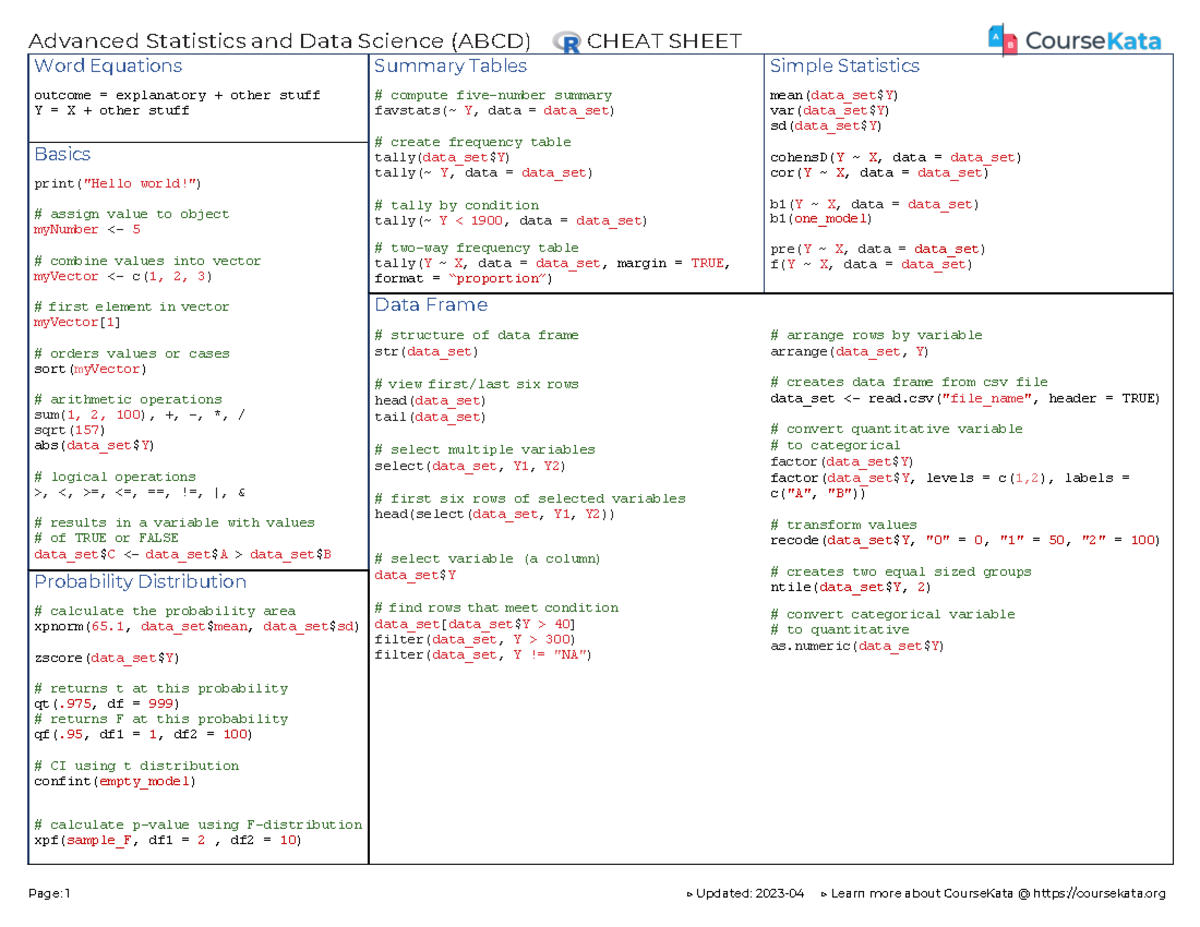Select the Data Frame section header
This screenshot has height=927, width=1200.
tap(432, 305)
